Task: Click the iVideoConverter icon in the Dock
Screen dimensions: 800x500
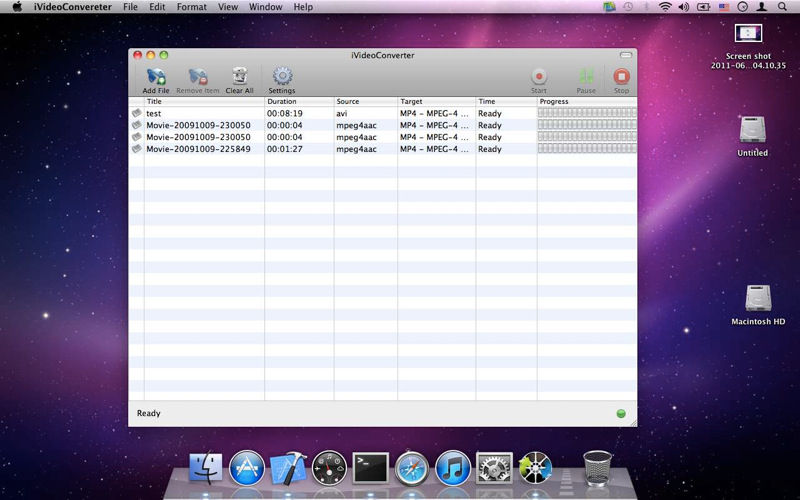Action: (x=535, y=467)
